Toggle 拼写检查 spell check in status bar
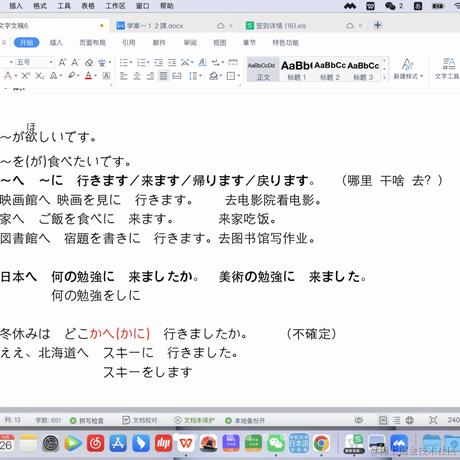 [87, 420]
